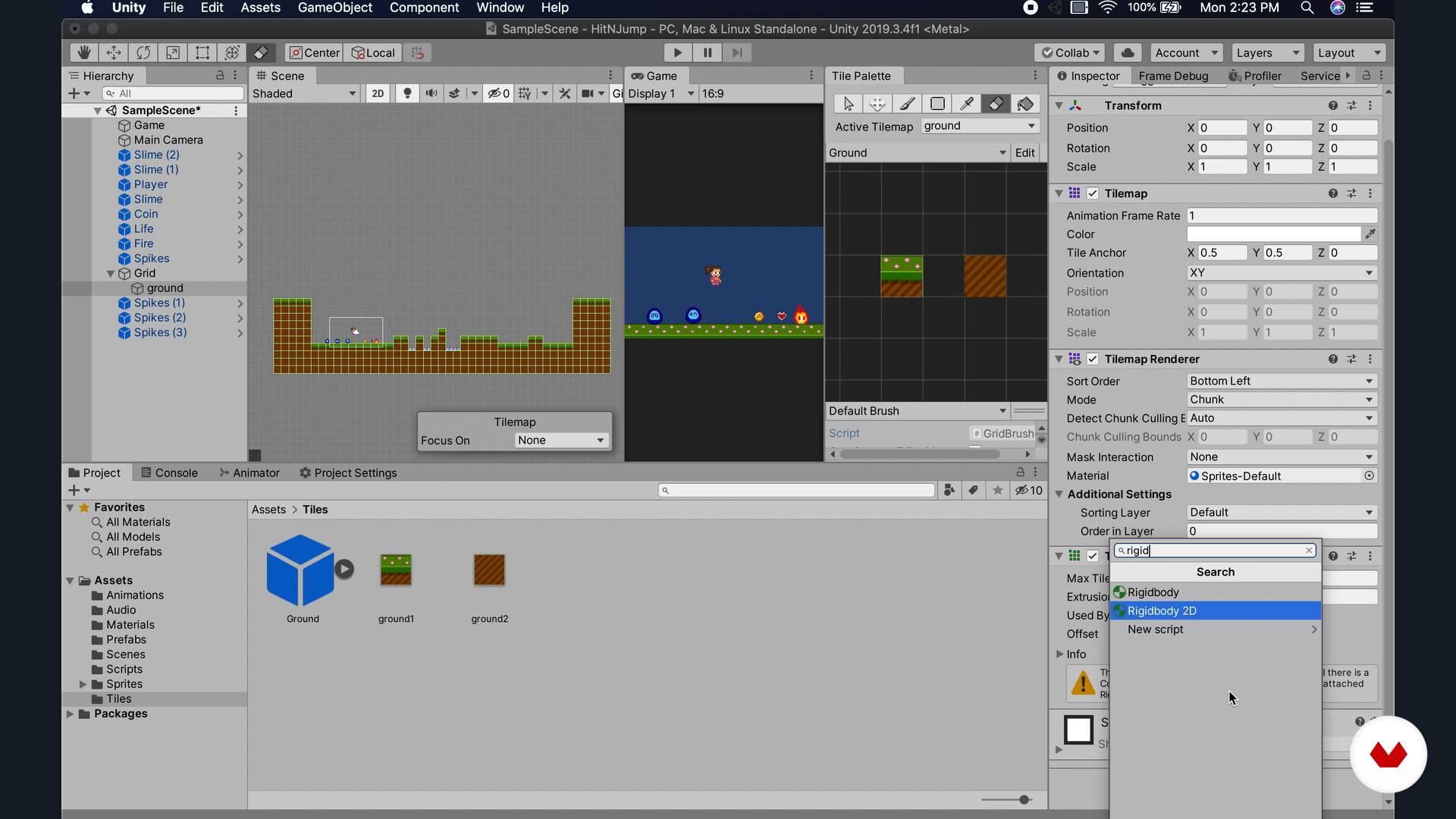This screenshot has height=819, width=1456.
Task: Click New script option
Action: [x=1216, y=629]
